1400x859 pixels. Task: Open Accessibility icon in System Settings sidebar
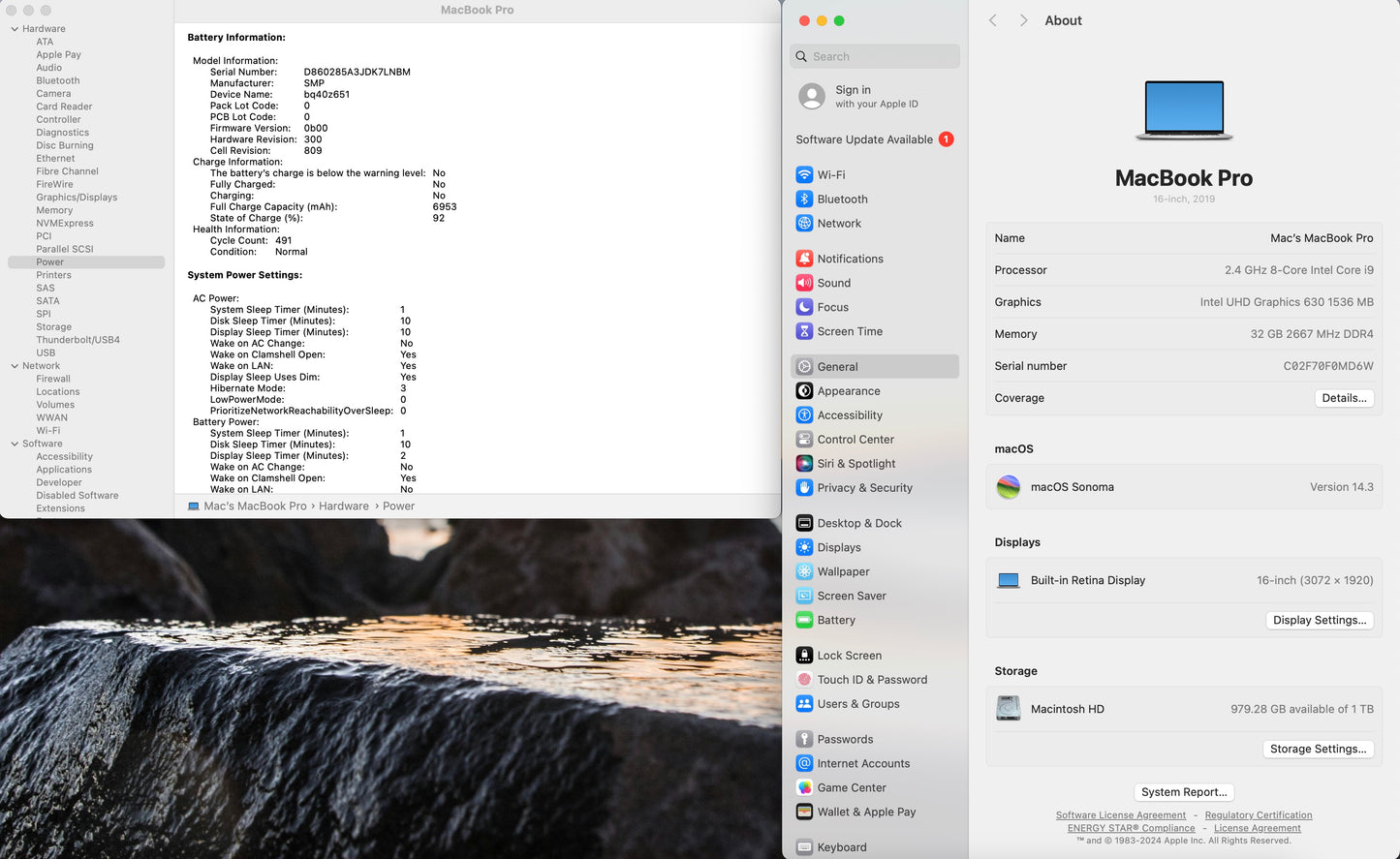pyautogui.click(x=804, y=415)
